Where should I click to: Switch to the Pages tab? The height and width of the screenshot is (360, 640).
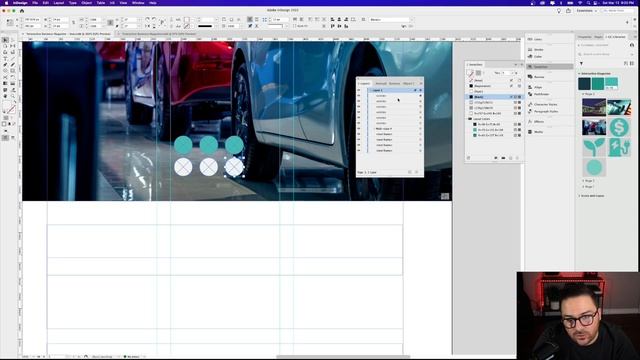coord(598,37)
